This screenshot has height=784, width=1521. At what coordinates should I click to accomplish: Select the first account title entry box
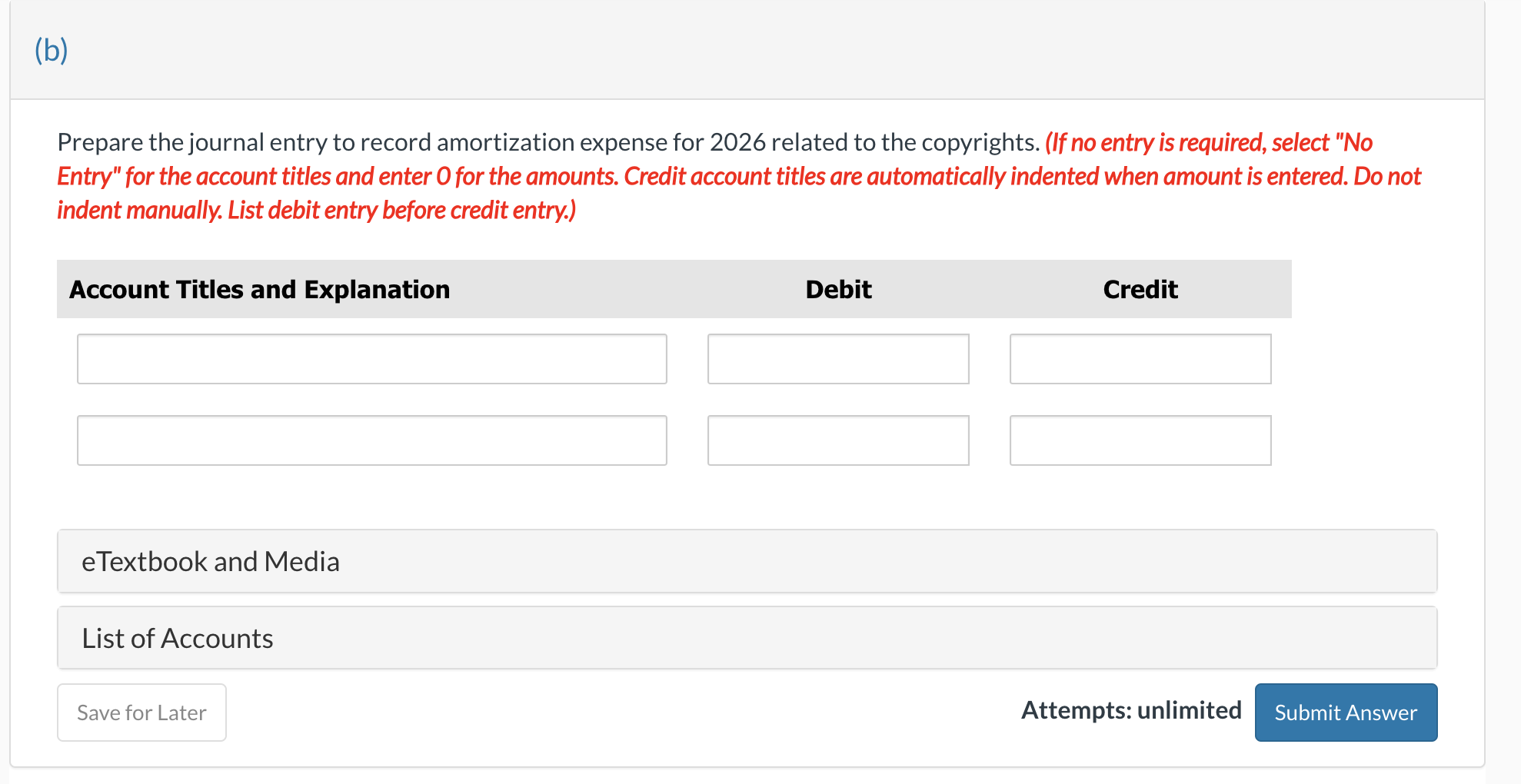[x=371, y=358]
